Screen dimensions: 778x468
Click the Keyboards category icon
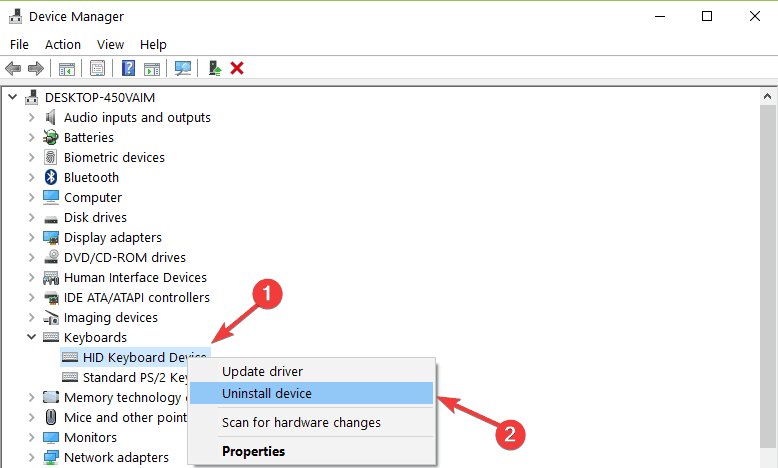tap(51, 337)
